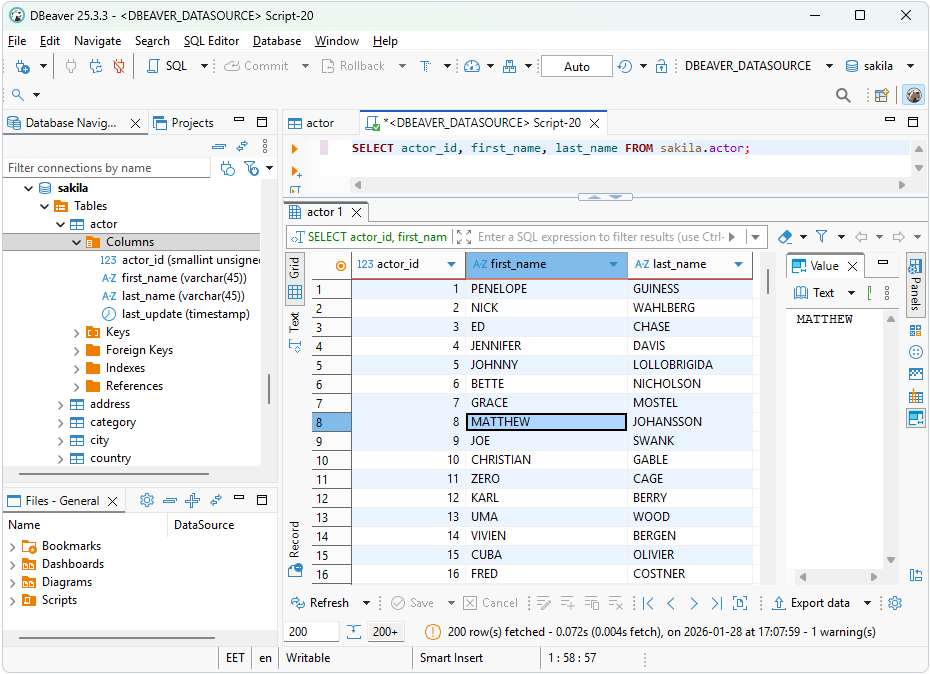Jump to last row using navigation icon
930x674 pixels.
pyautogui.click(x=715, y=603)
